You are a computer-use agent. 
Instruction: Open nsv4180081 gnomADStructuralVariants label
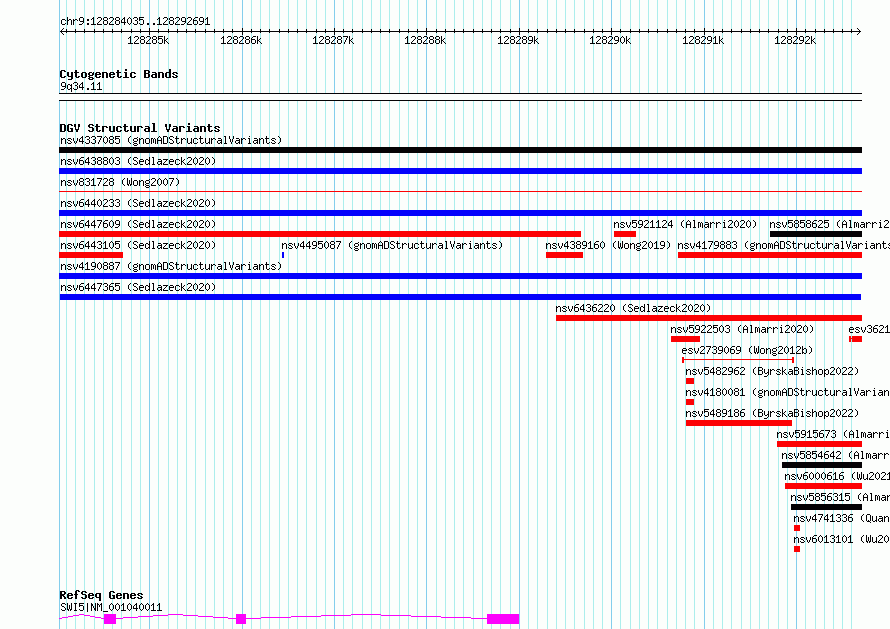[x=787, y=392]
